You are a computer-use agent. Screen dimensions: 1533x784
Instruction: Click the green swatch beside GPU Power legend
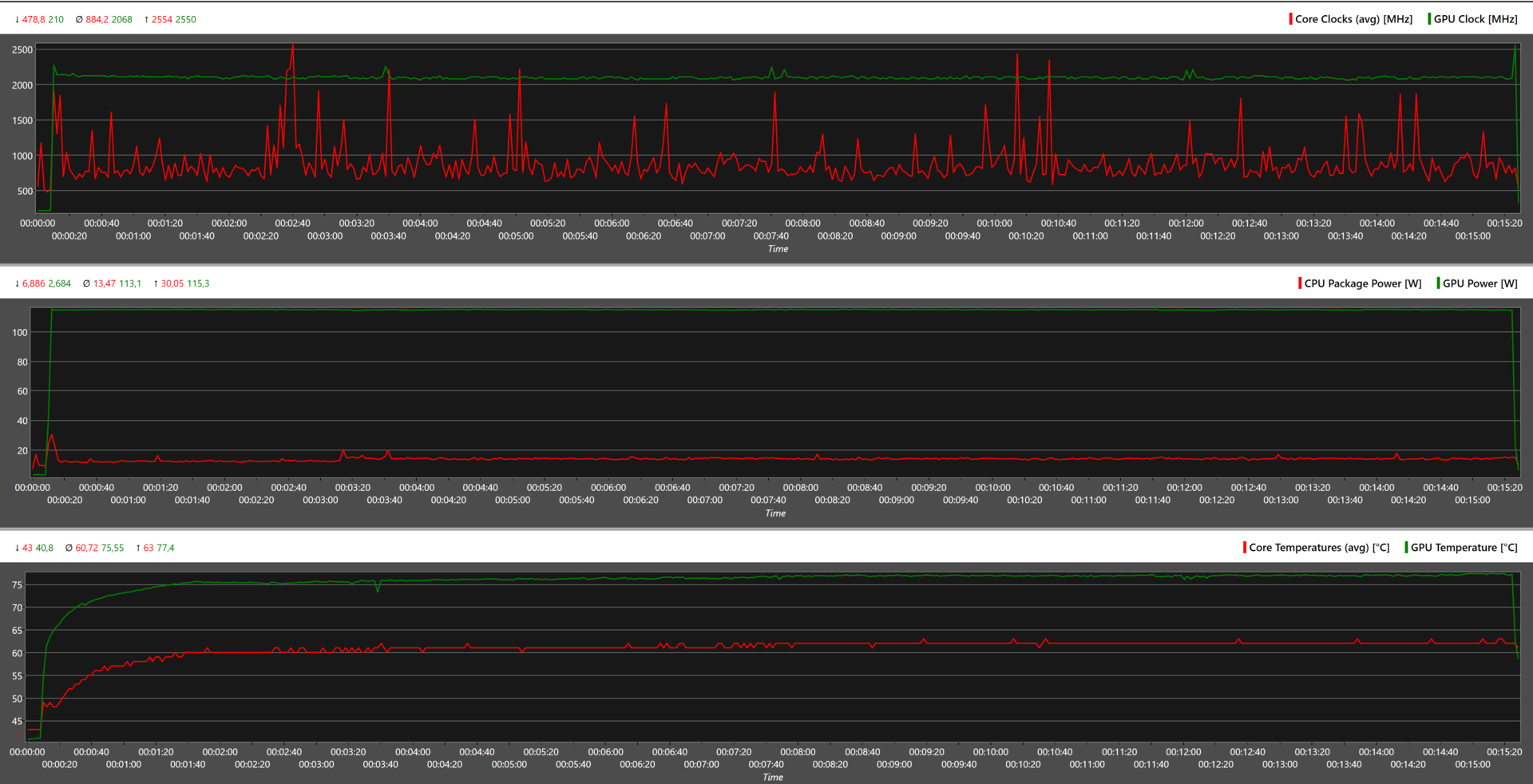click(x=1438, y=283)
